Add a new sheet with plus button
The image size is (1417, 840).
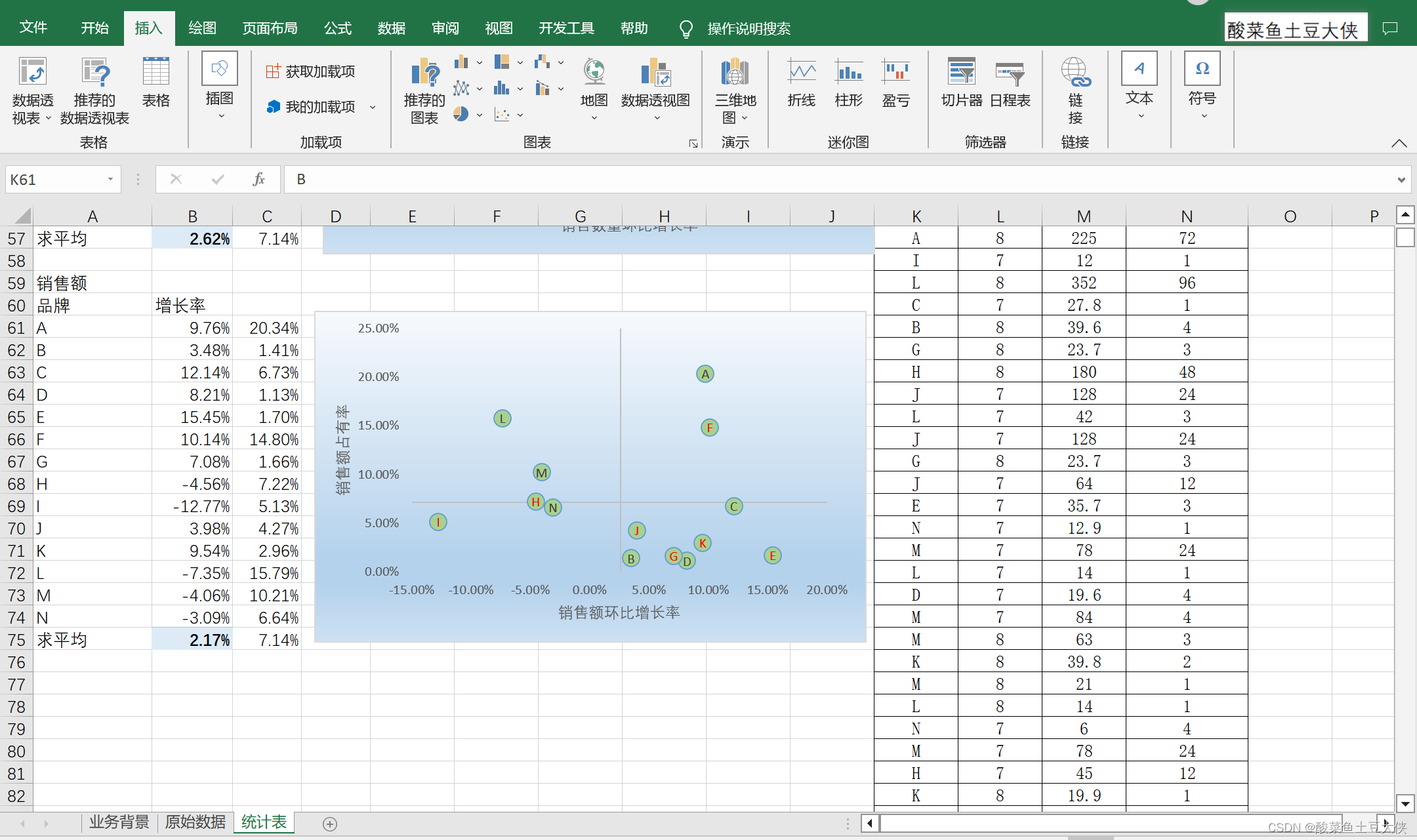click(x=330, y=824)
